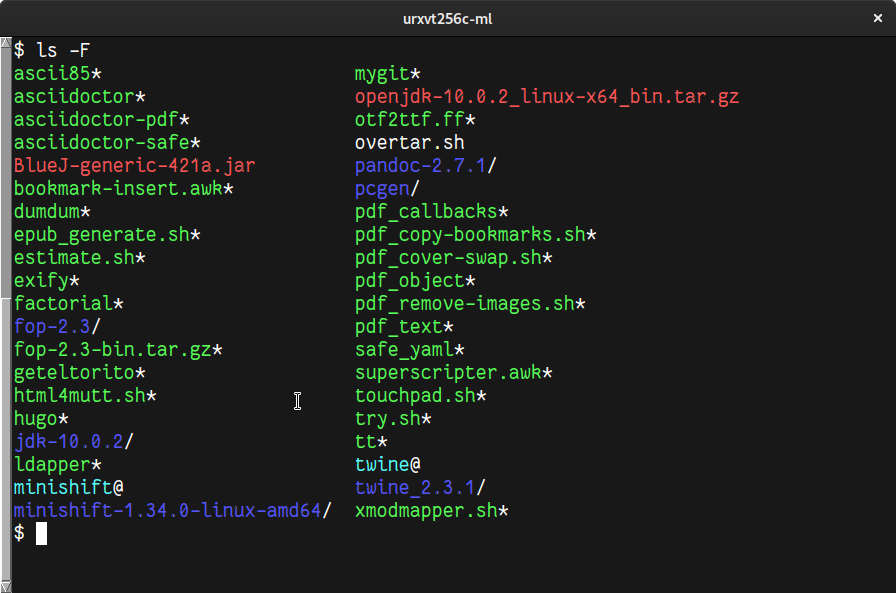
Task: Click the twine@ symlink entry
Action: click(387, 465)
